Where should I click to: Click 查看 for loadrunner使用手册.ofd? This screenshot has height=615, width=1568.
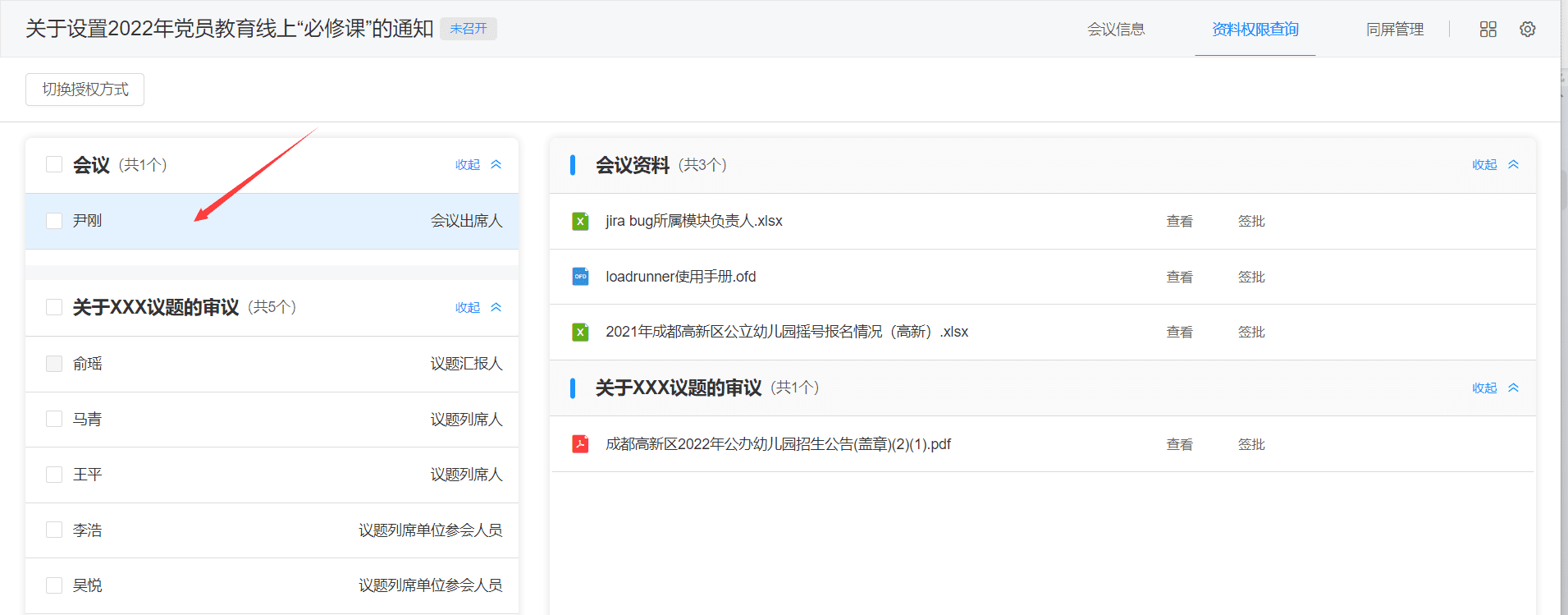tap(1180, 277)
